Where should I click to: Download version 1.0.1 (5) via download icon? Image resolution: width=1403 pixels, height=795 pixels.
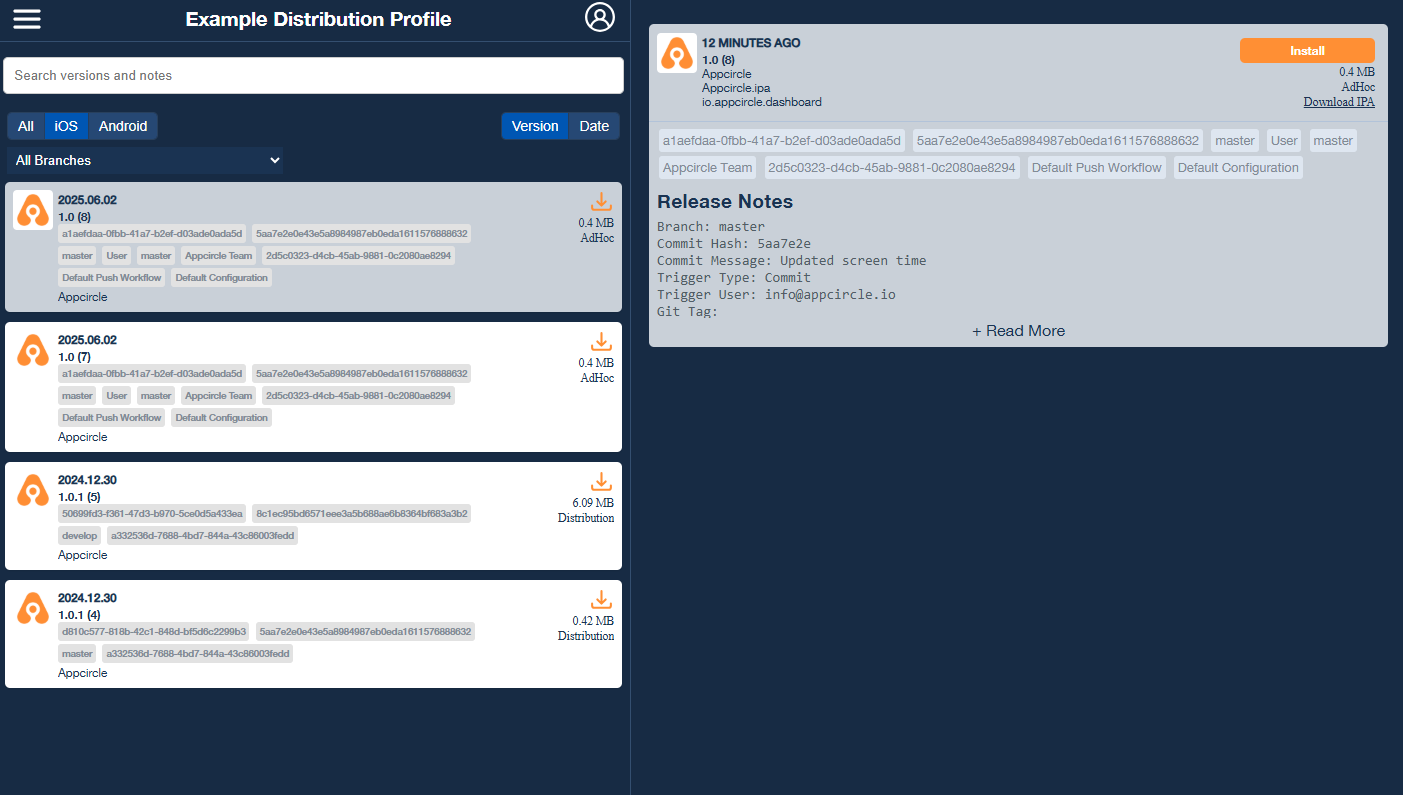[600, 482]
